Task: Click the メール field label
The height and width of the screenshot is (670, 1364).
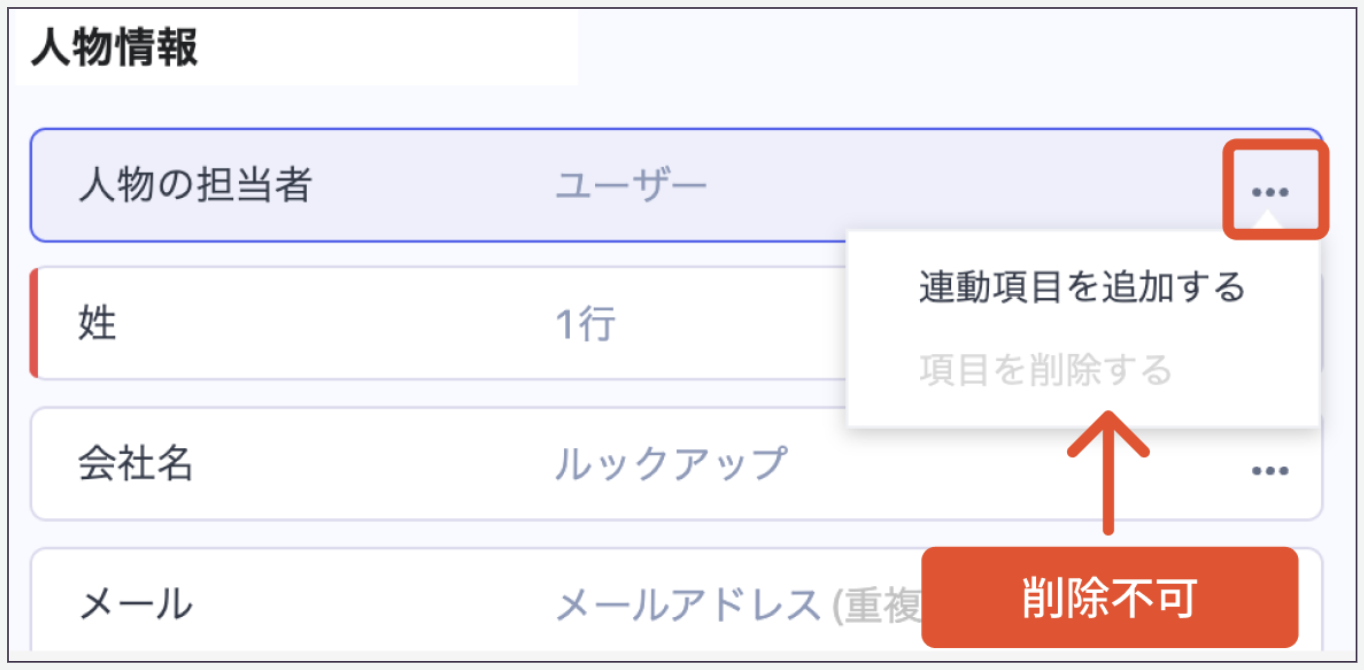Action: tap(135, 603)
